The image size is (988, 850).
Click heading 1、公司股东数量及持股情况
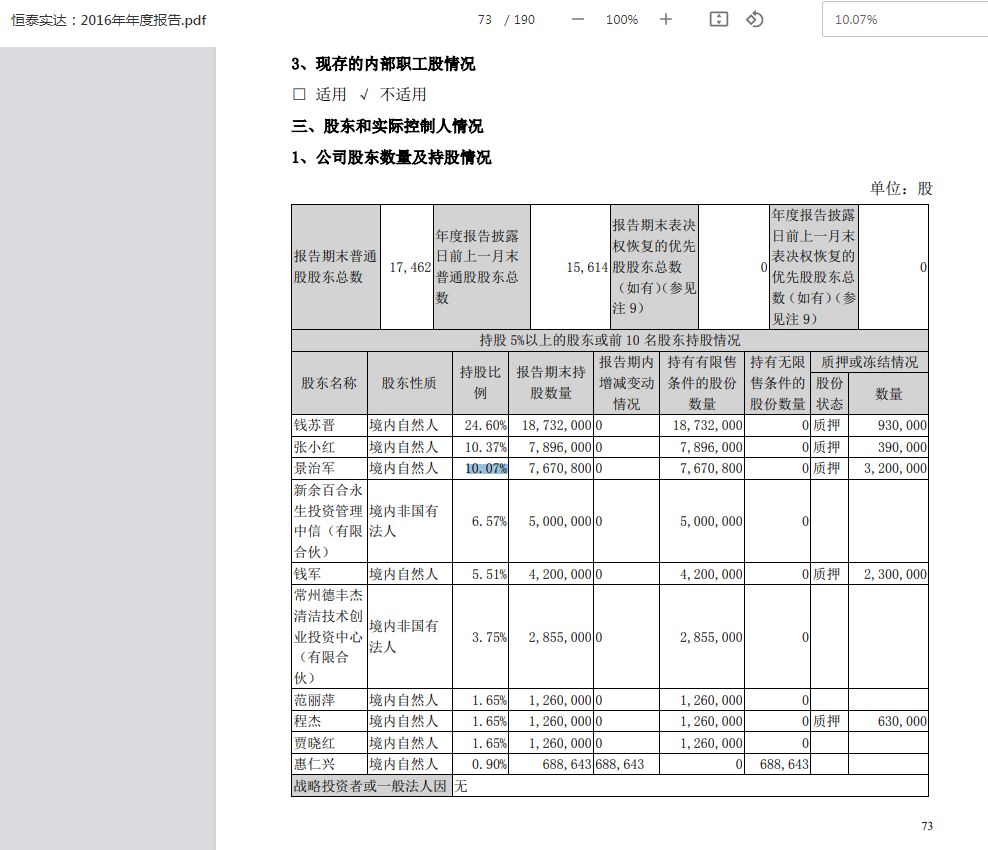tap(391, 158)
